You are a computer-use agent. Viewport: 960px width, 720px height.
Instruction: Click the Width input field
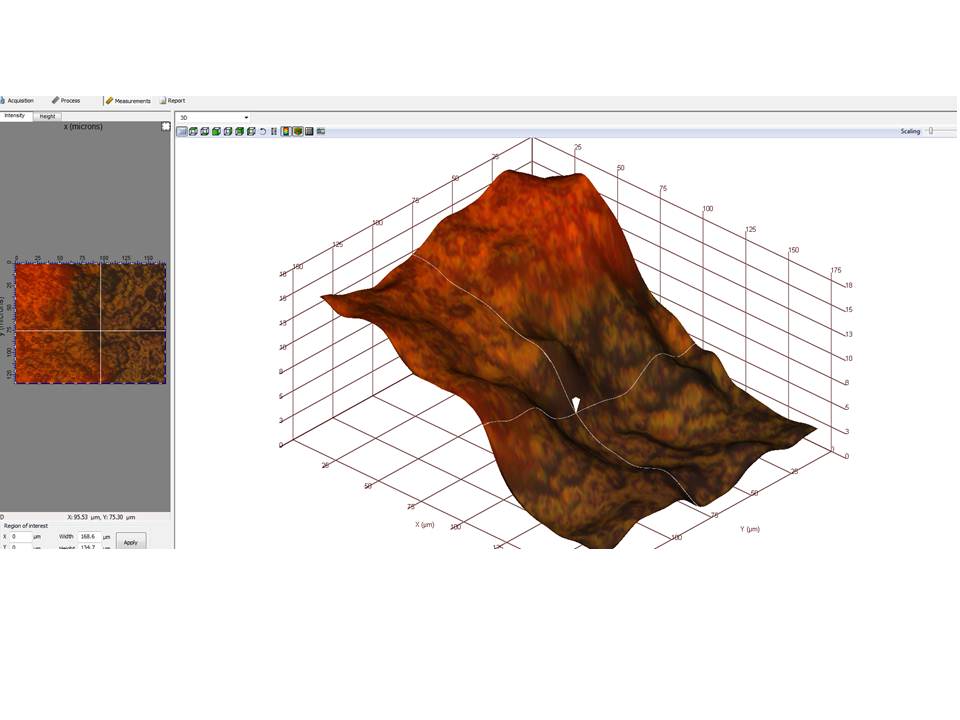(89, 536)
